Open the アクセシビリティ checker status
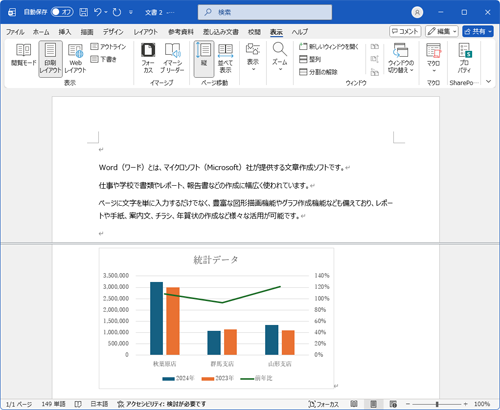The width and height of the screenshot is (500, 410). (161, 404)
